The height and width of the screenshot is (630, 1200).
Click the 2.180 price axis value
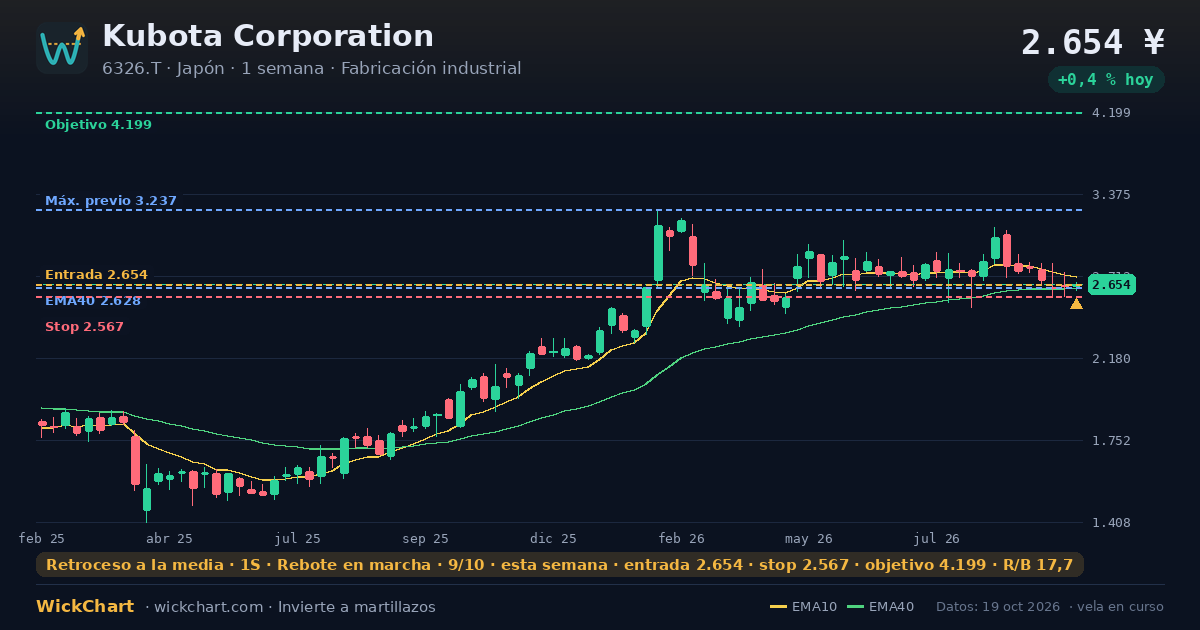[1111, 359]
